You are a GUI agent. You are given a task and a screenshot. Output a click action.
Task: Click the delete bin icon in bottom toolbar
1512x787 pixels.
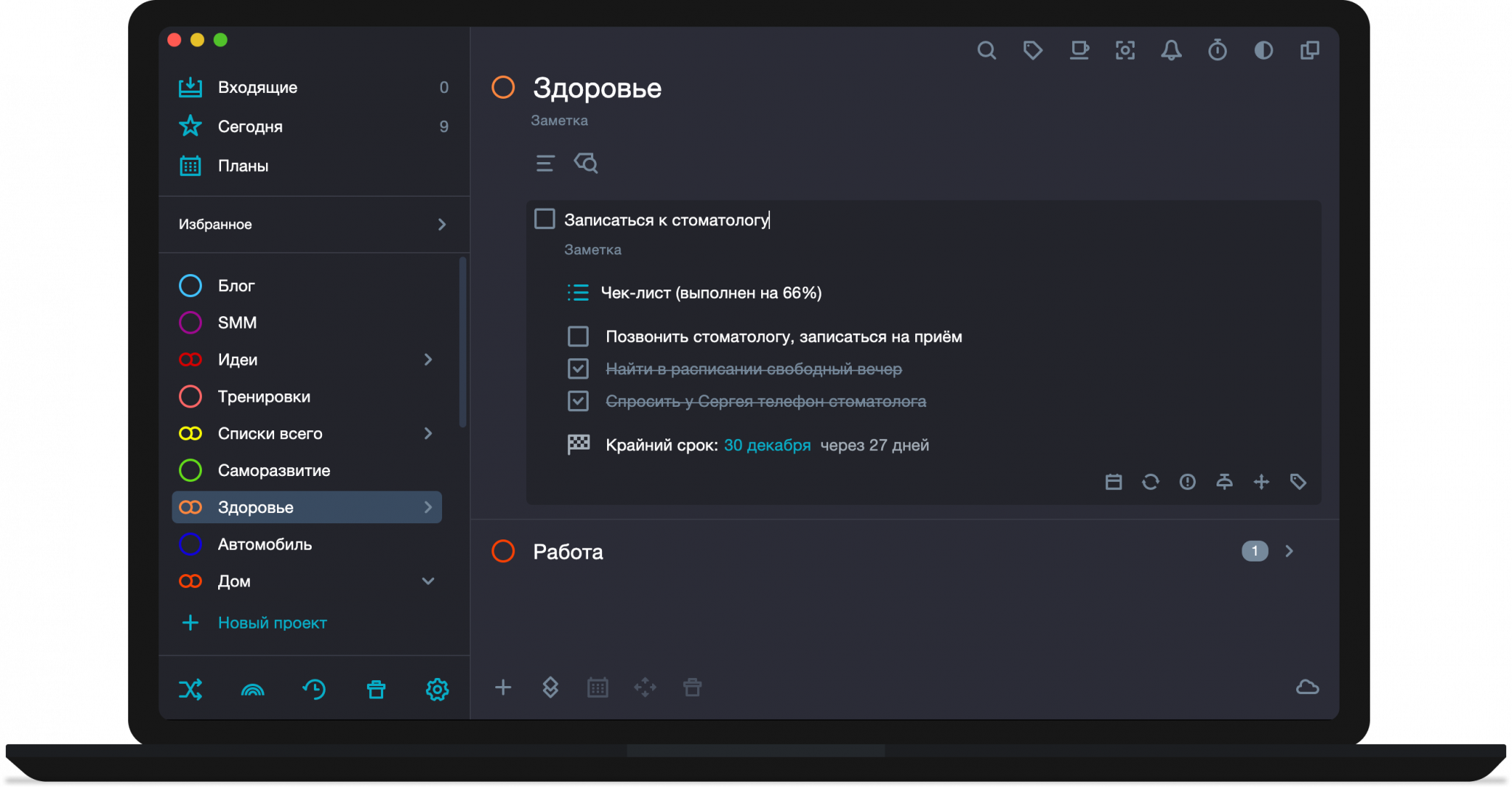[692, 688]
